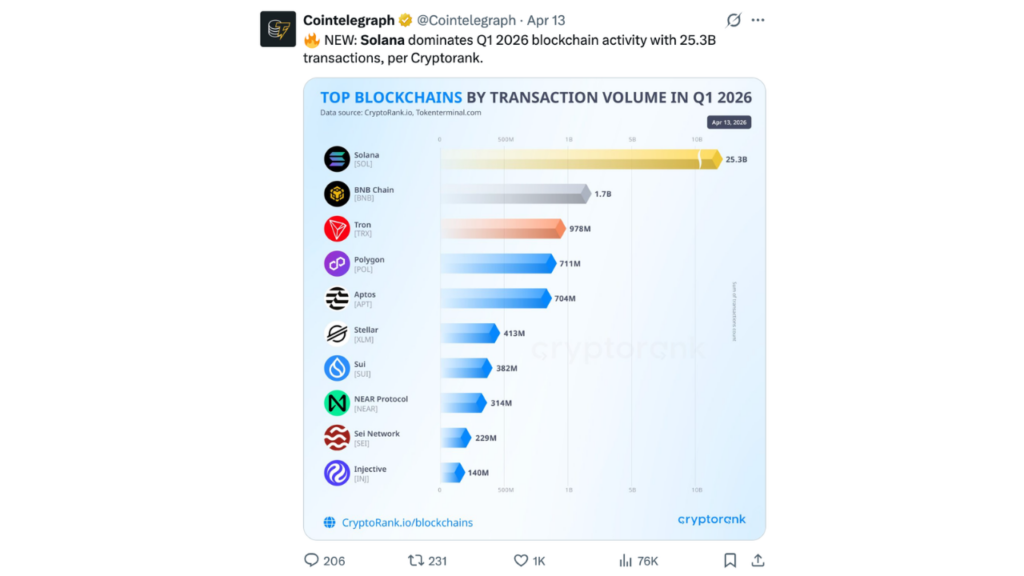The image size is (1024, 576).
Task: Select the Tron (TRX) logo
Action: coord(338,228)
